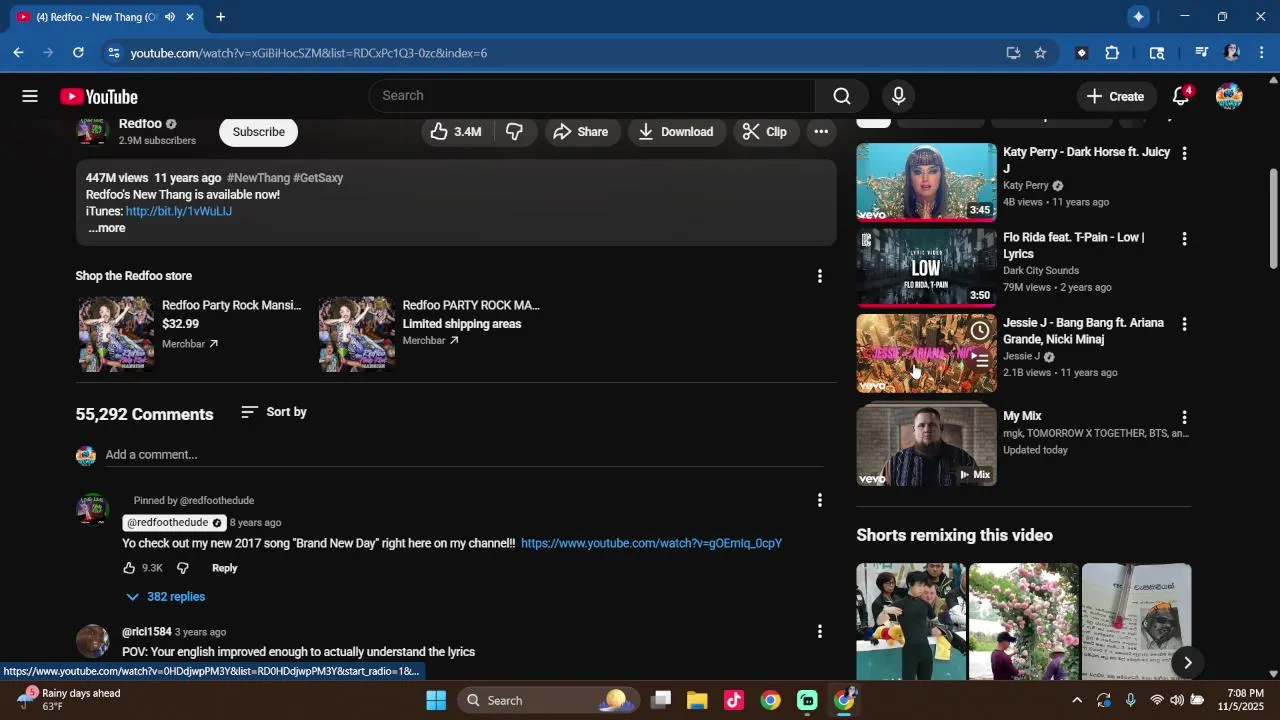
Task: Open the Chrome profile avatar
Action: coord(1232,53)
